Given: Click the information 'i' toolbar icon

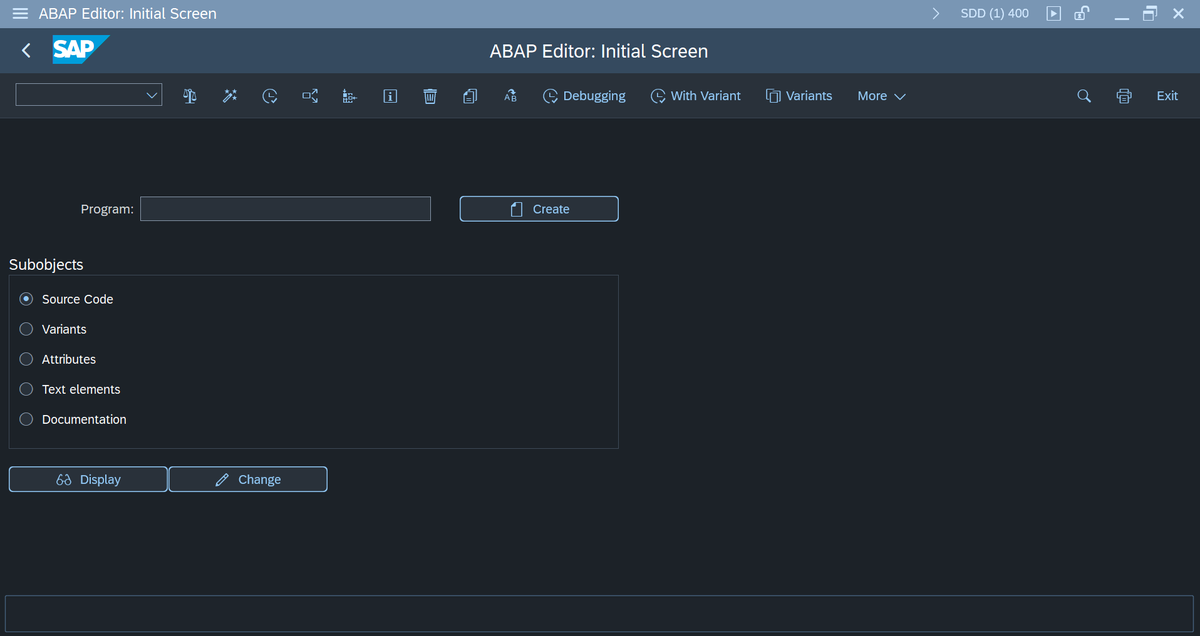Looking at the screenshot, I should (390, 96).
